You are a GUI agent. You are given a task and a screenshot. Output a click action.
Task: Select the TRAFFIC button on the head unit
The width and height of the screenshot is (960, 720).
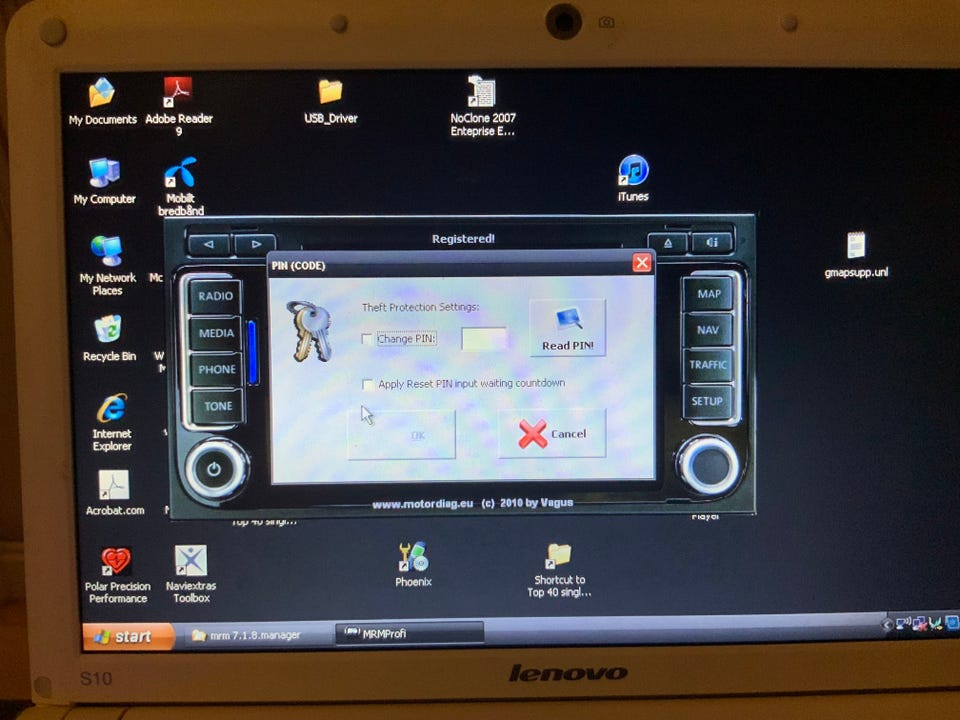pyautogui.click(x=708, y=365)
